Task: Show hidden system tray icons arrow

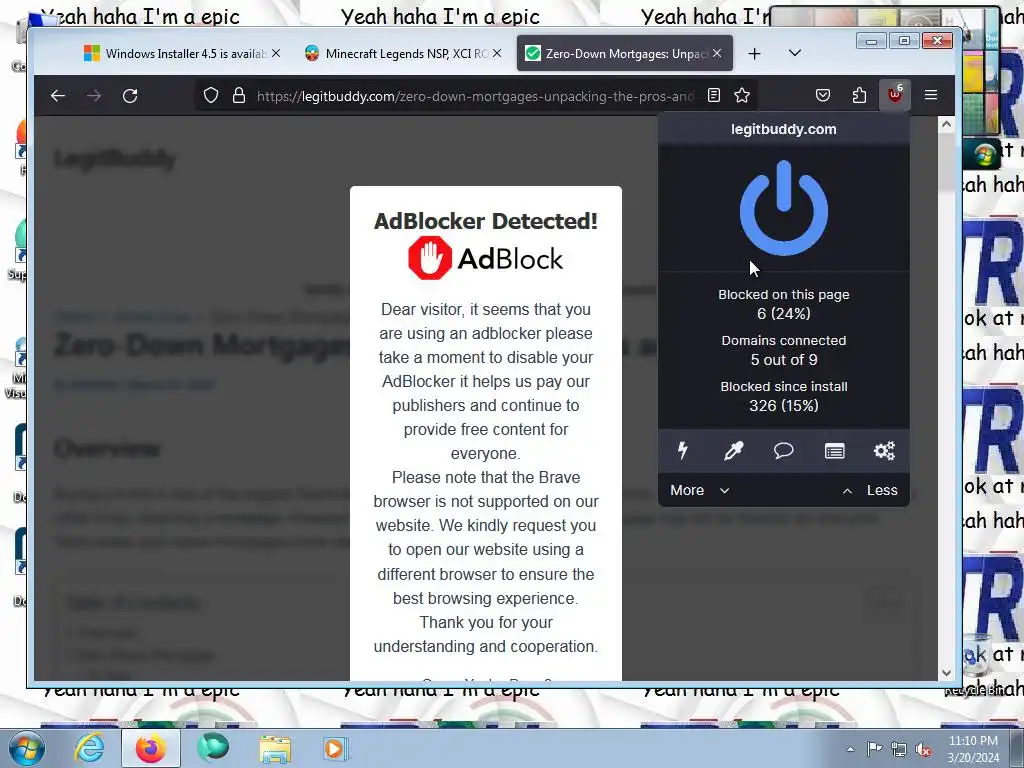Action: click(x=850, y=749)
